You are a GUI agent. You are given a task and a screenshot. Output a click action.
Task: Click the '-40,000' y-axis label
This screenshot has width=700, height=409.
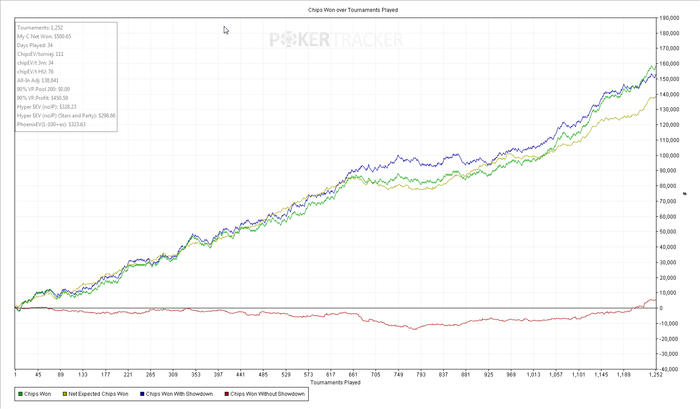tap(669, 369)
